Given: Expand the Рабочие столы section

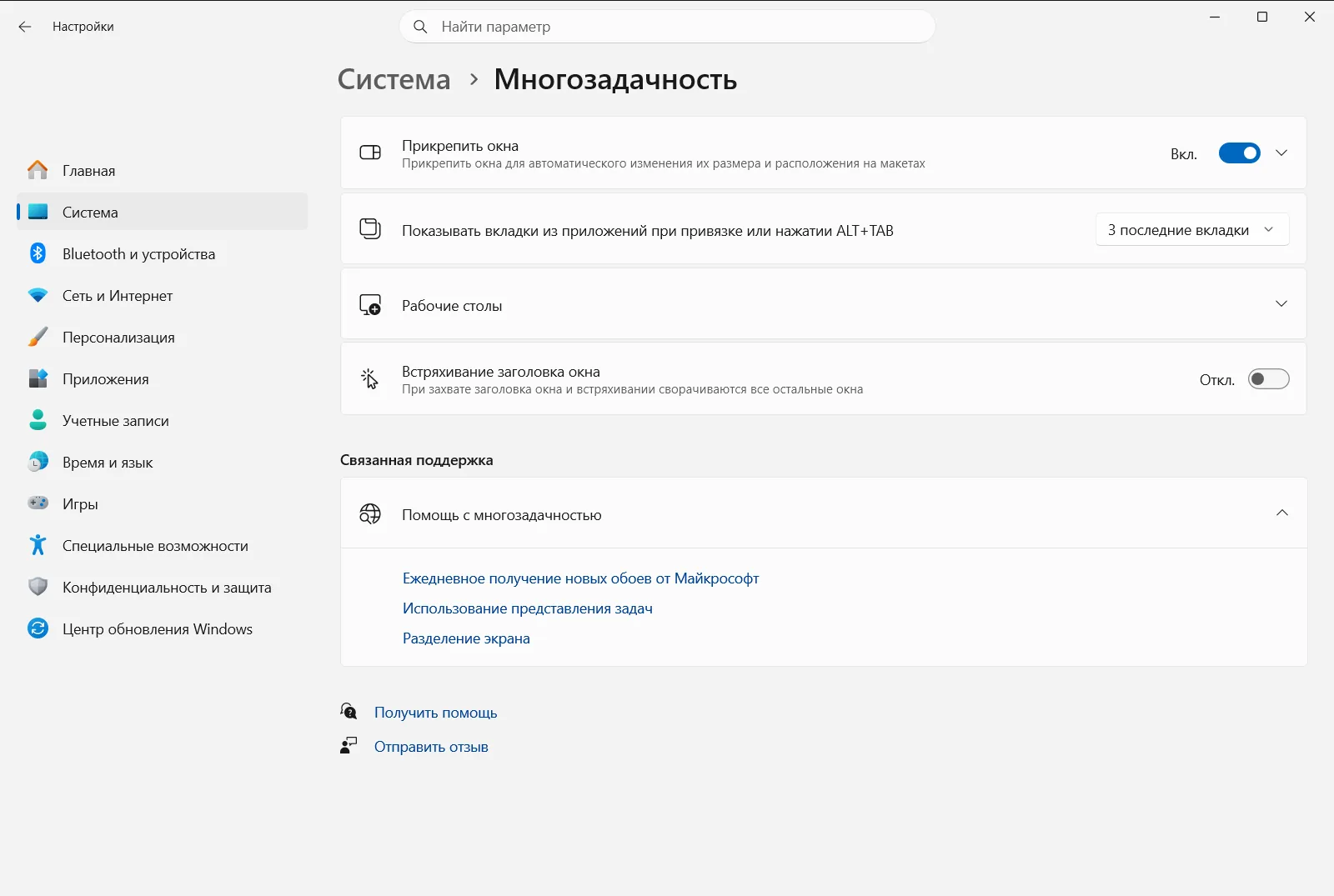Looking at the screenshot, I should point(823,304).
